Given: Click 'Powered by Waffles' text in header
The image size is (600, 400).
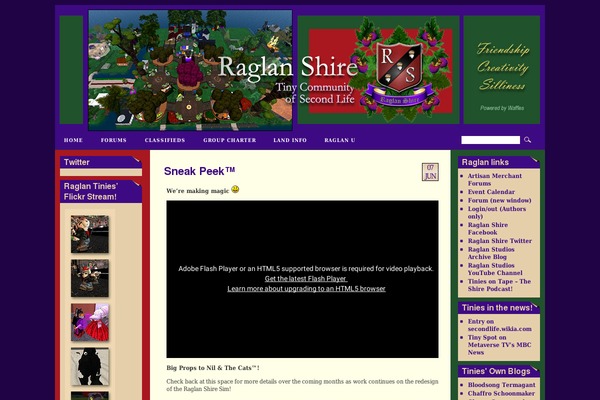Looking at the screenshot, I should click(x=502, y=108).
